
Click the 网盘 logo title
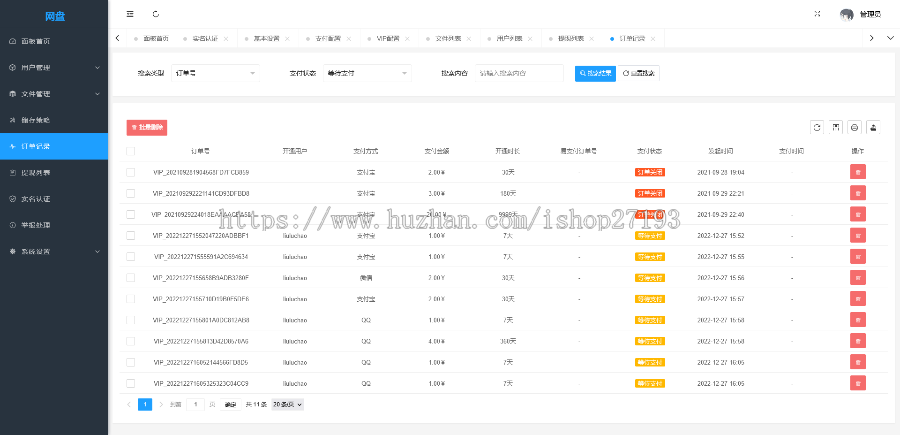pyautogui.click(x=55, y=17)
